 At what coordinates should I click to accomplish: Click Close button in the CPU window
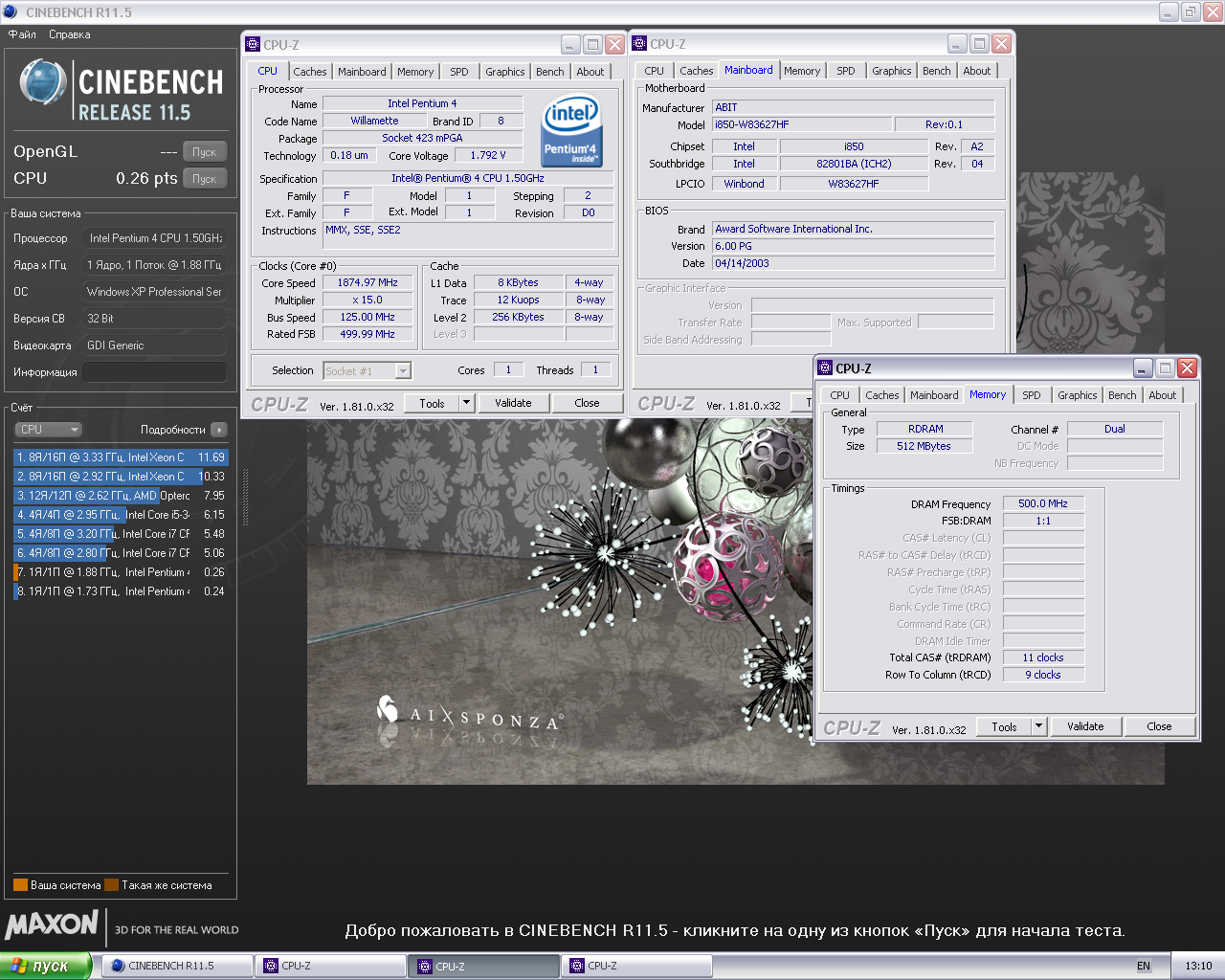coord(587,403)
